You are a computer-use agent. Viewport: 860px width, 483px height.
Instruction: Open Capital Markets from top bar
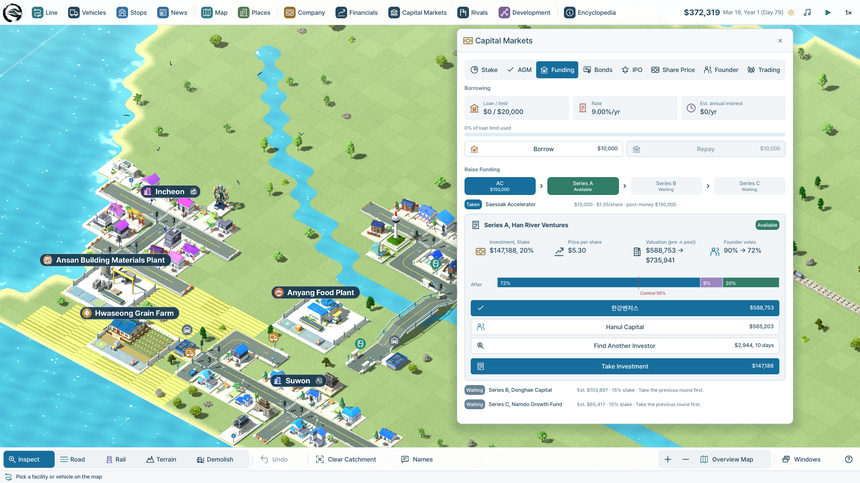418,12
